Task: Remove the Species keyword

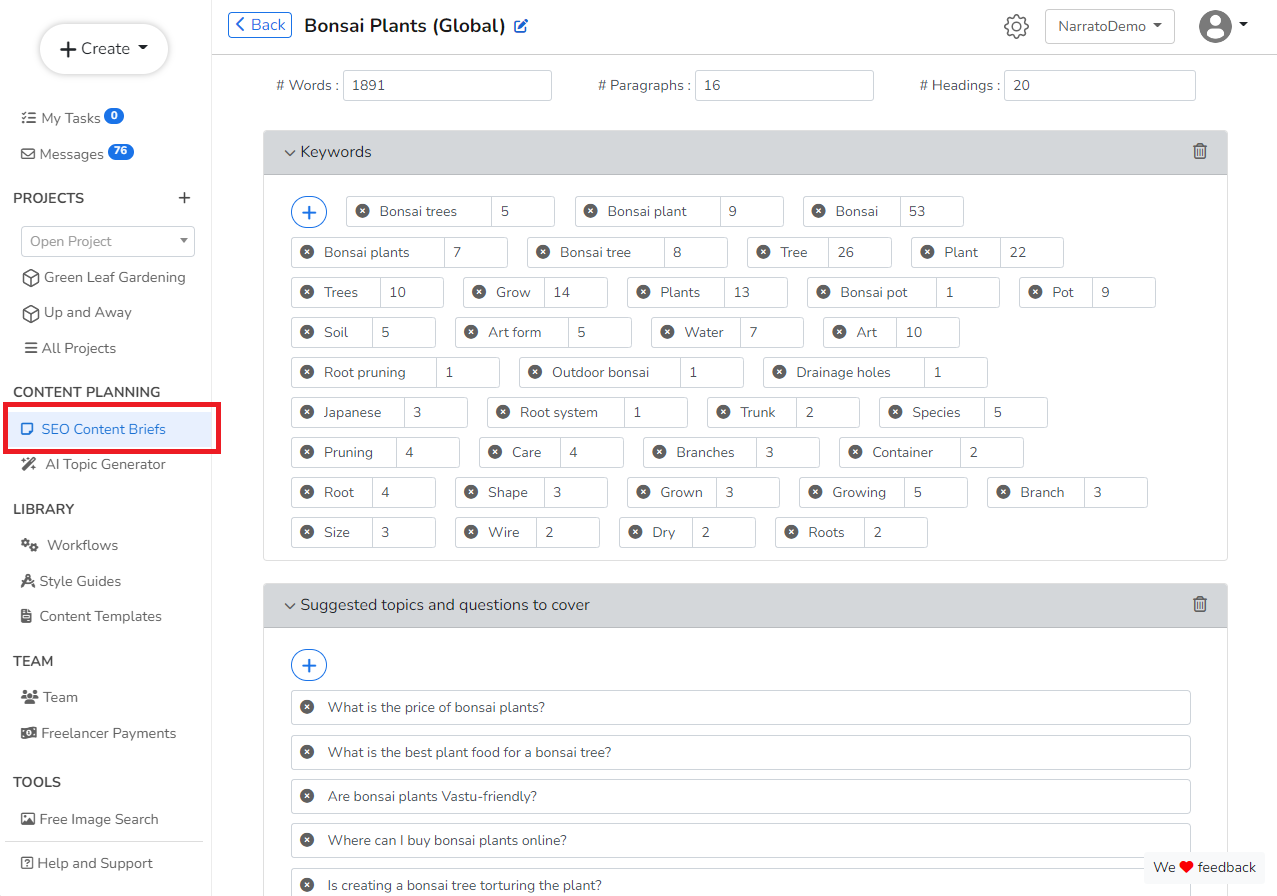Action: [x=895, y=412]
